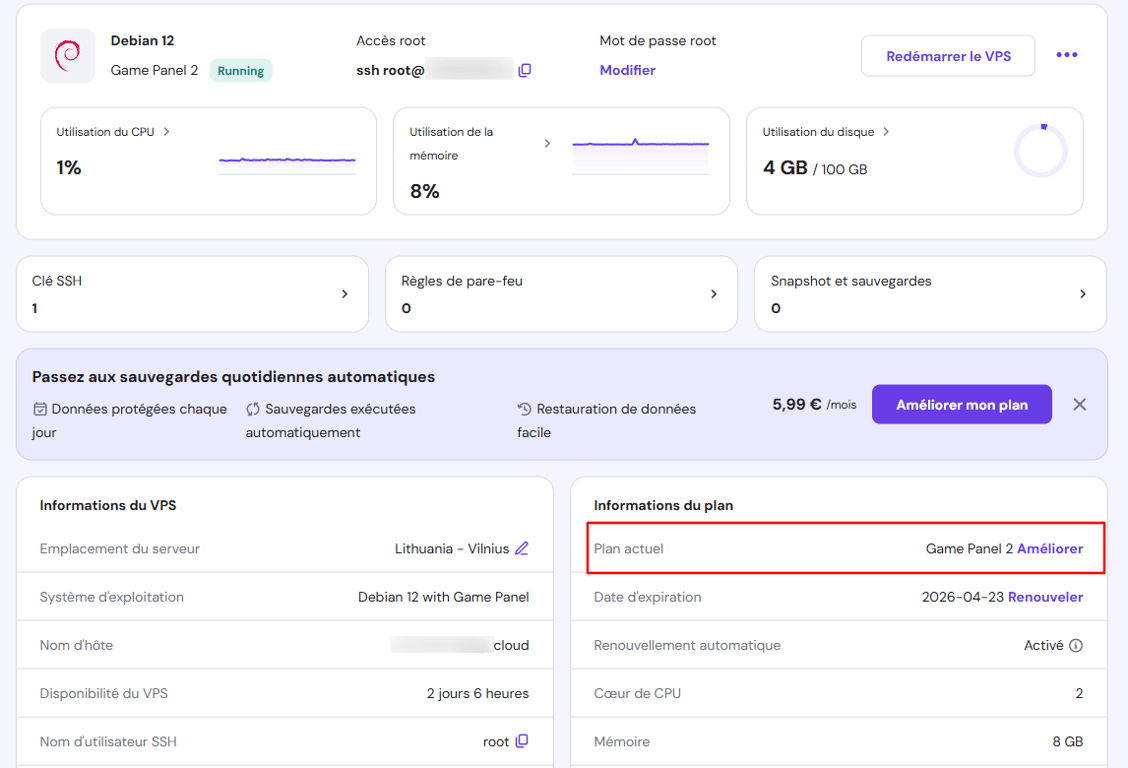Click Renouveler next to the expiration date
Image resolution: width=1128 pixels, height=768 pixels.
[x=1047, y=596]
